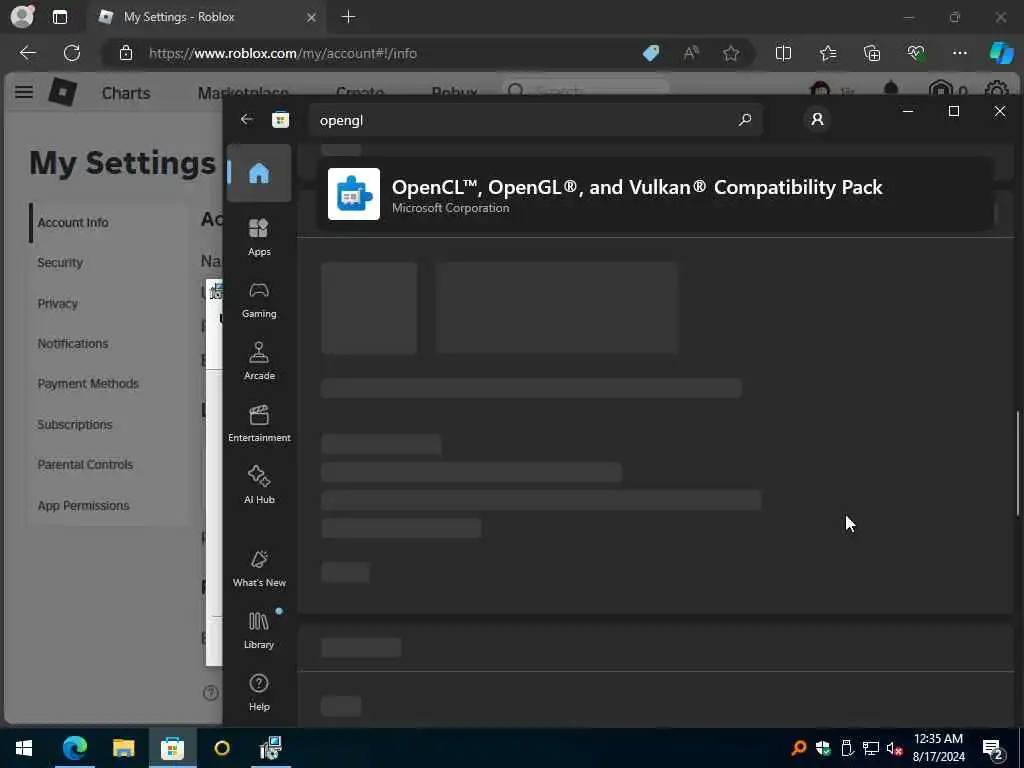Open the Favorites list in Edge toolbar
Image resolution: width=1024 pixels, height=768 pixels.
point(827,53)
